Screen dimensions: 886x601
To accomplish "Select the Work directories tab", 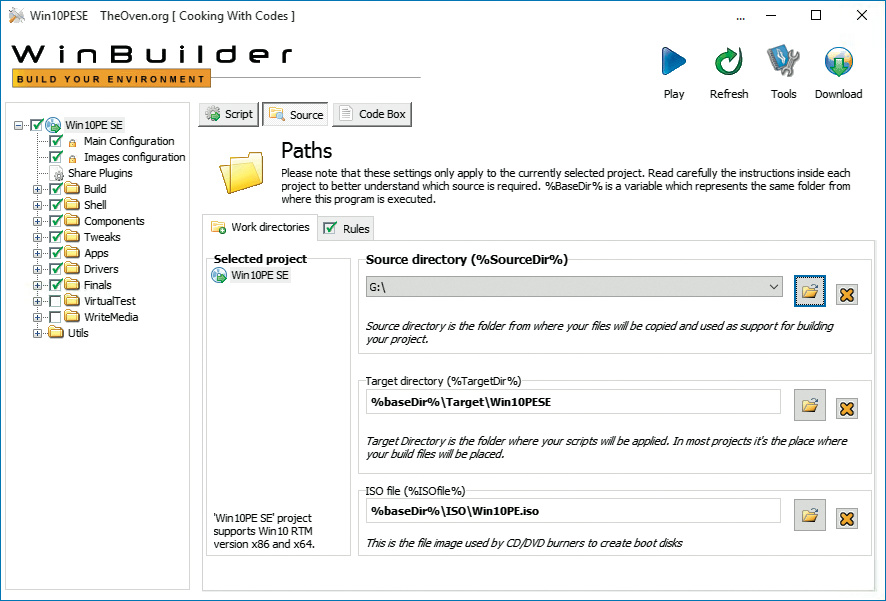I will pos(260,227).
